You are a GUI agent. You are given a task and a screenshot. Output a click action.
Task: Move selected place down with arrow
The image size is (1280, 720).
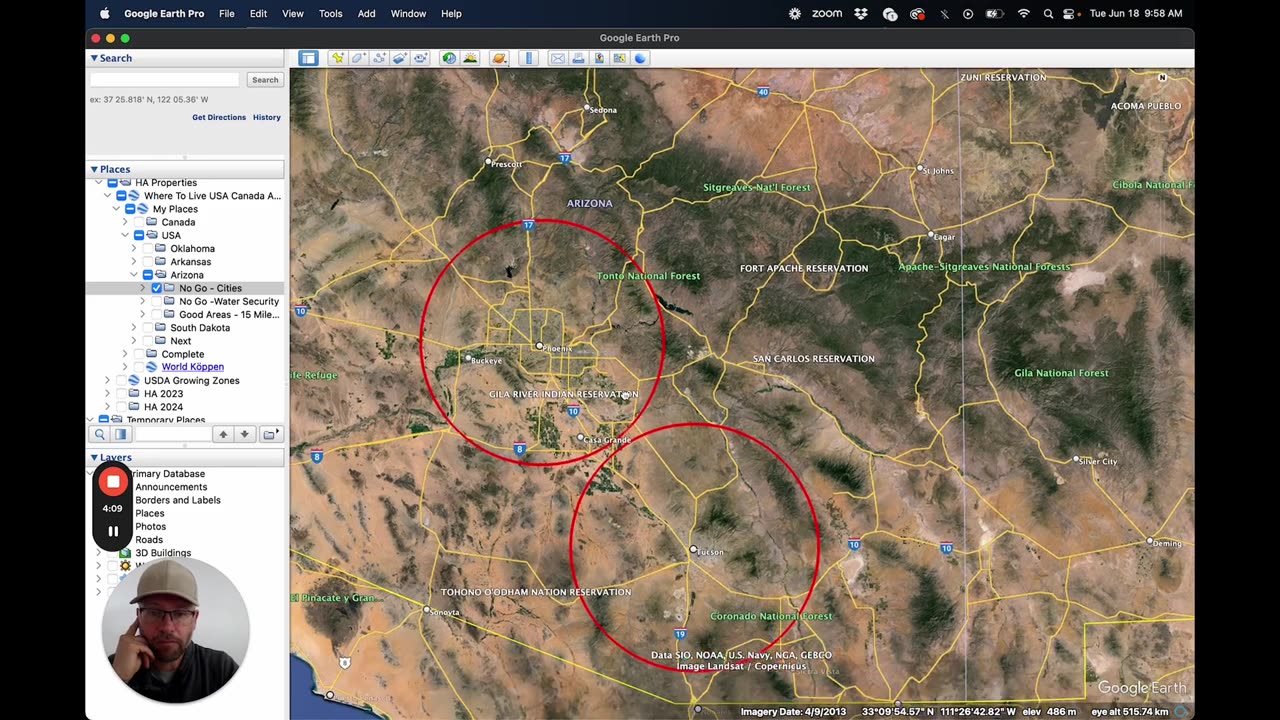click(244, 434)
